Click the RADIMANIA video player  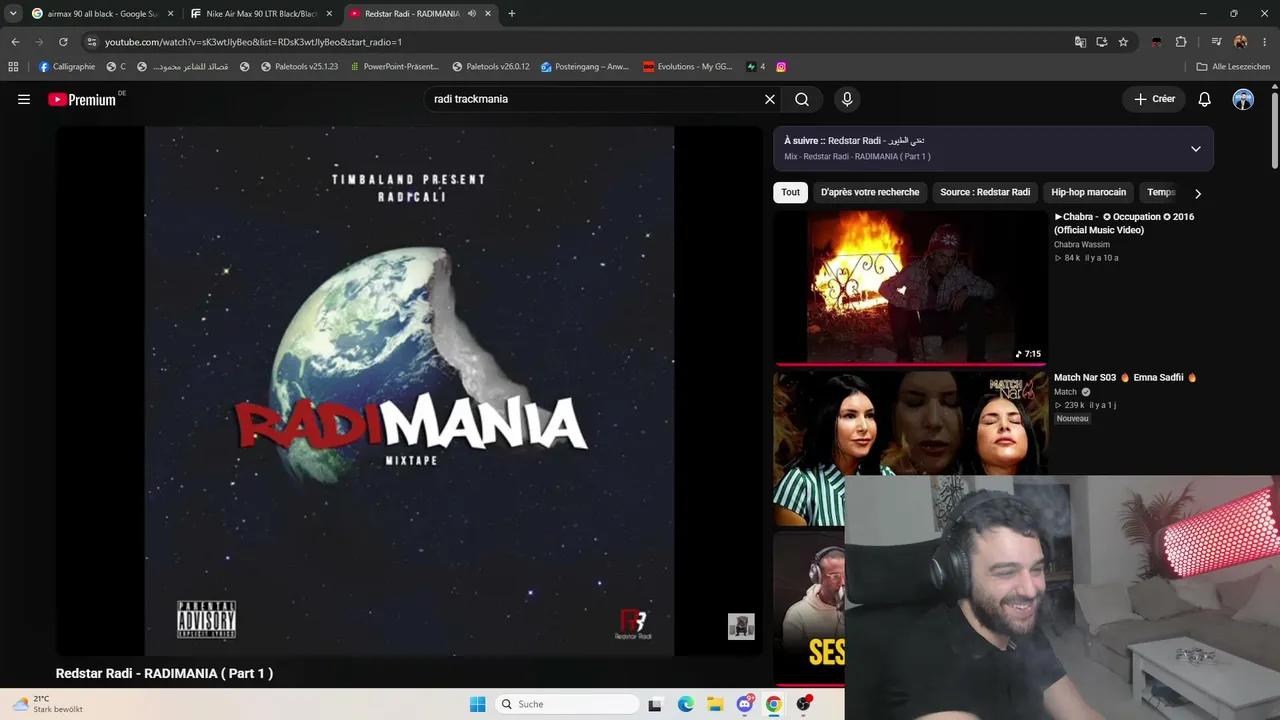coord(409,390)
